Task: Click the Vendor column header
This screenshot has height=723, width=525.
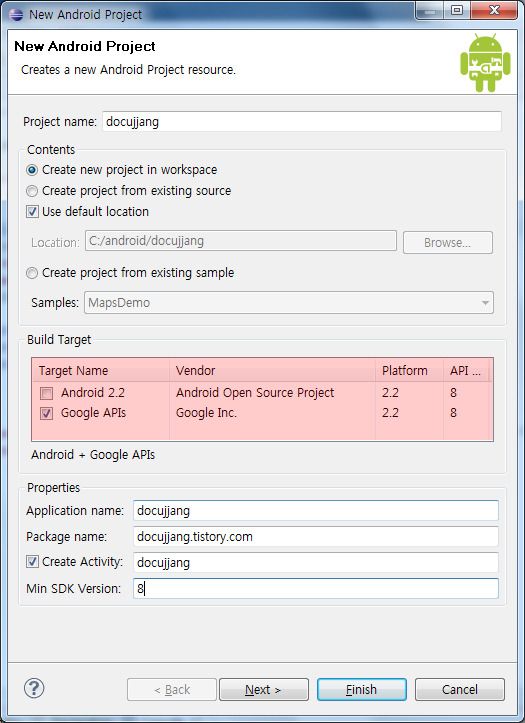Action: (272, 370)
